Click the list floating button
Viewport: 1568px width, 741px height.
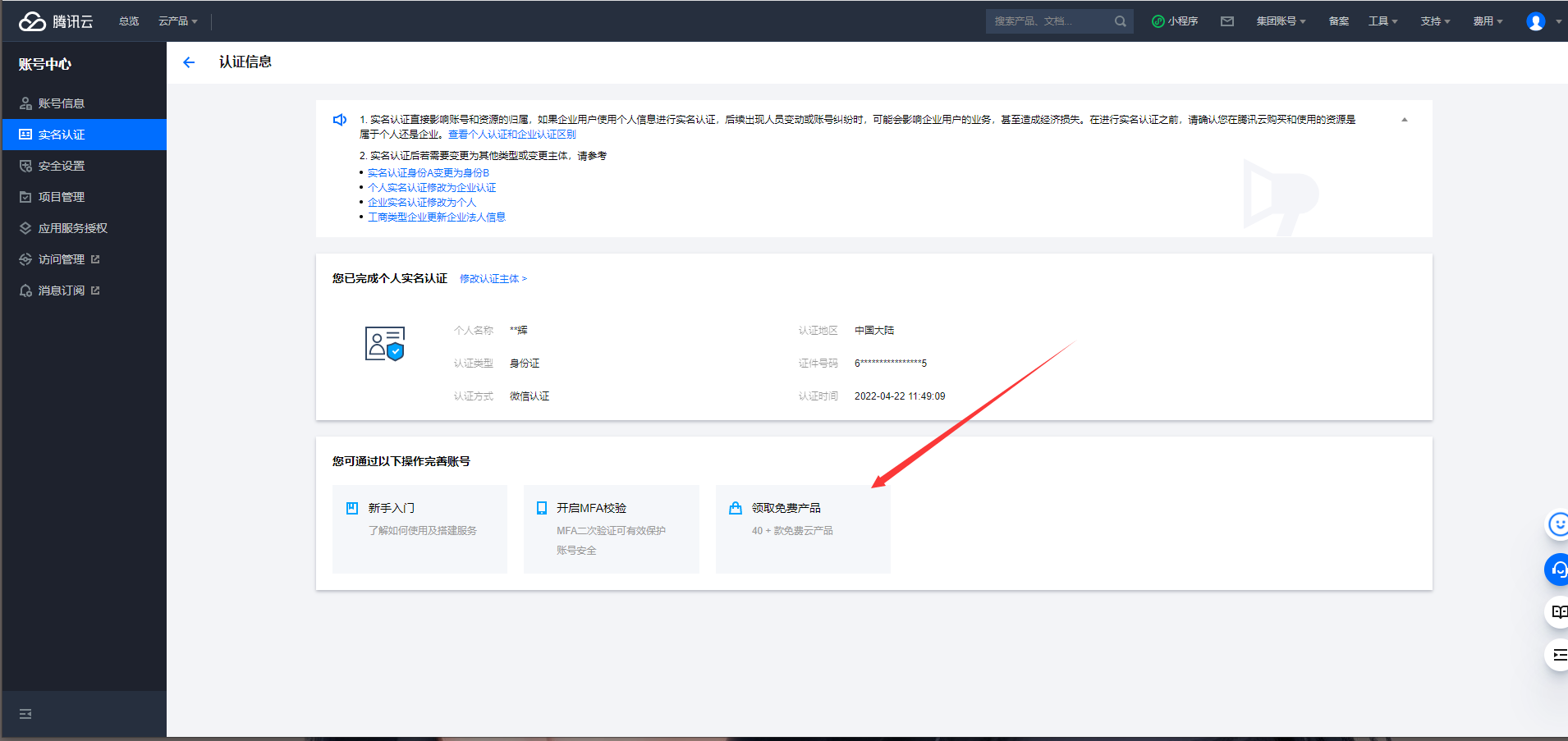pos(1557,656)
